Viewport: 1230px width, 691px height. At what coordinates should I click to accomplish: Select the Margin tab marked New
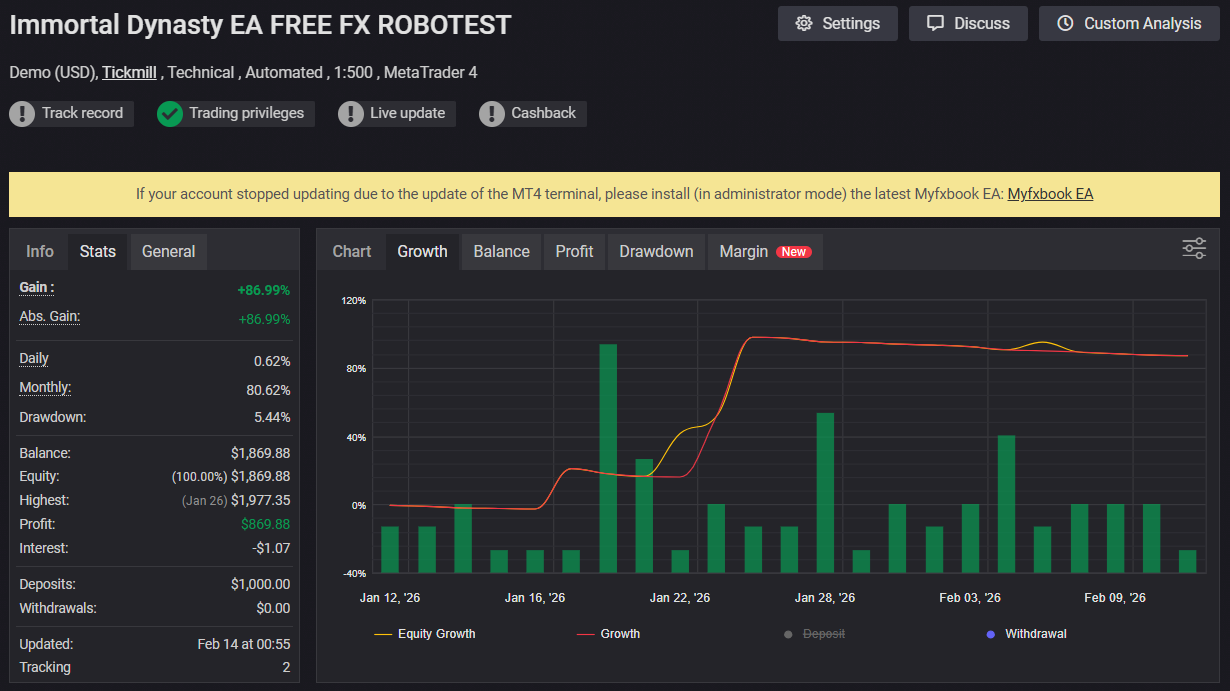pyautogui.click(x=764, y=252)
